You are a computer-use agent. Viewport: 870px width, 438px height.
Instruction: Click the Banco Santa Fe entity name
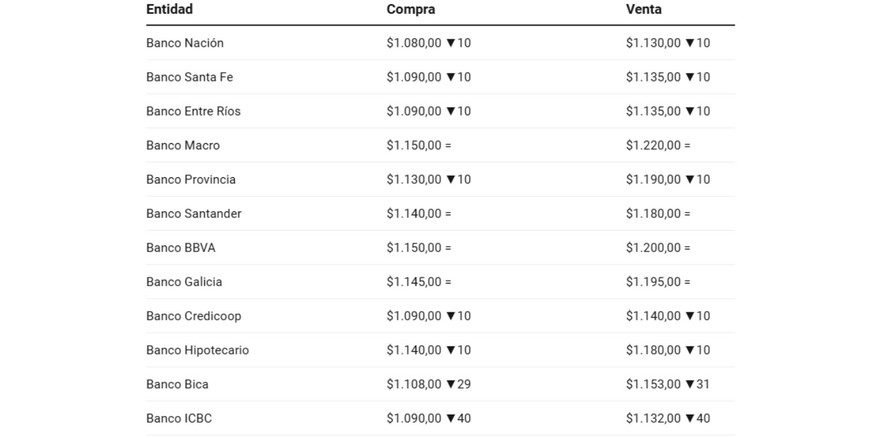[189, 77]
